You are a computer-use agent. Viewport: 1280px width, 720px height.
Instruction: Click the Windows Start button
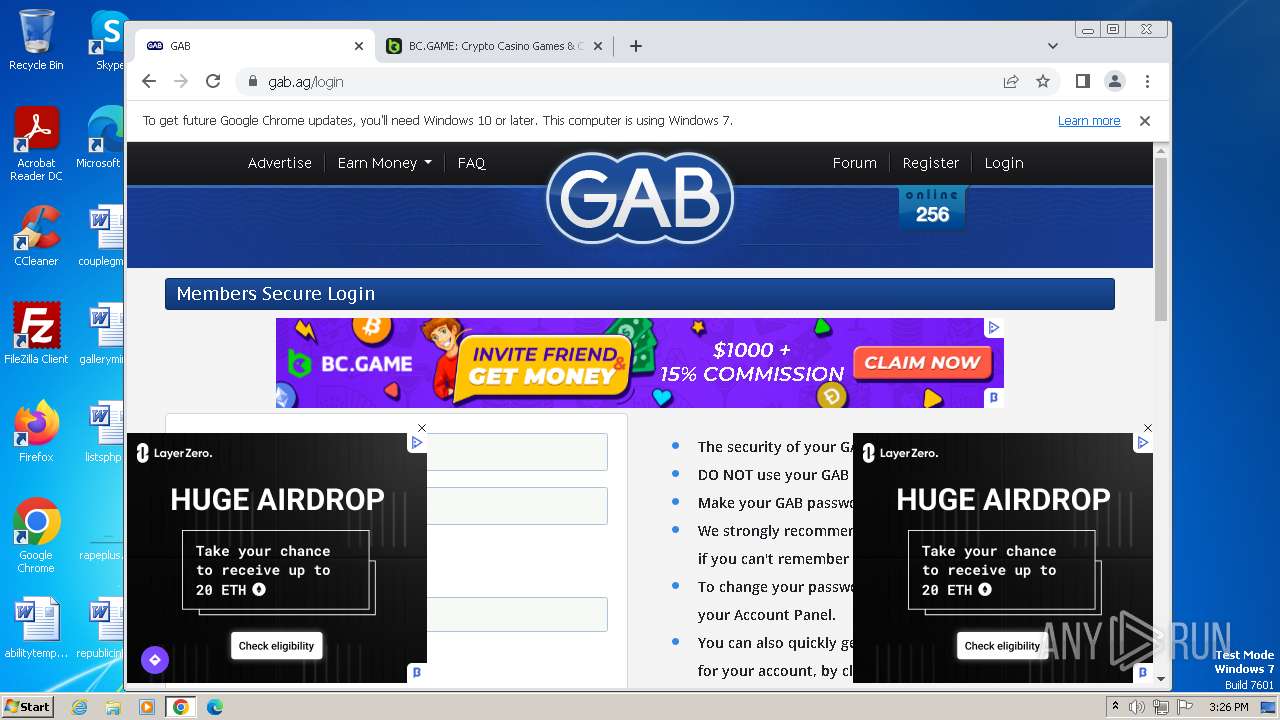click(28, 706)
